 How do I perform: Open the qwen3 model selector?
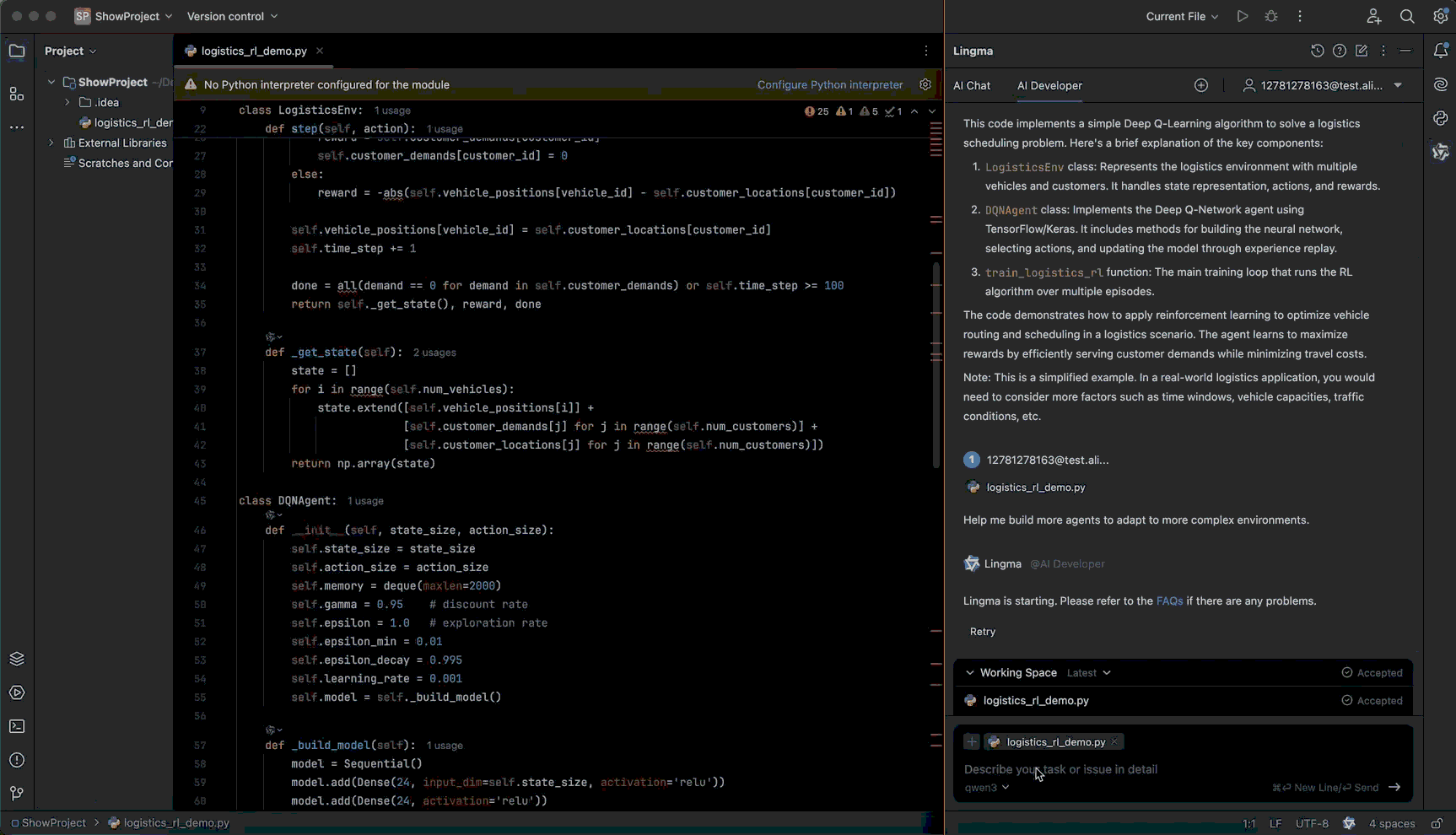pyautogui.click(x=987, y=788)
